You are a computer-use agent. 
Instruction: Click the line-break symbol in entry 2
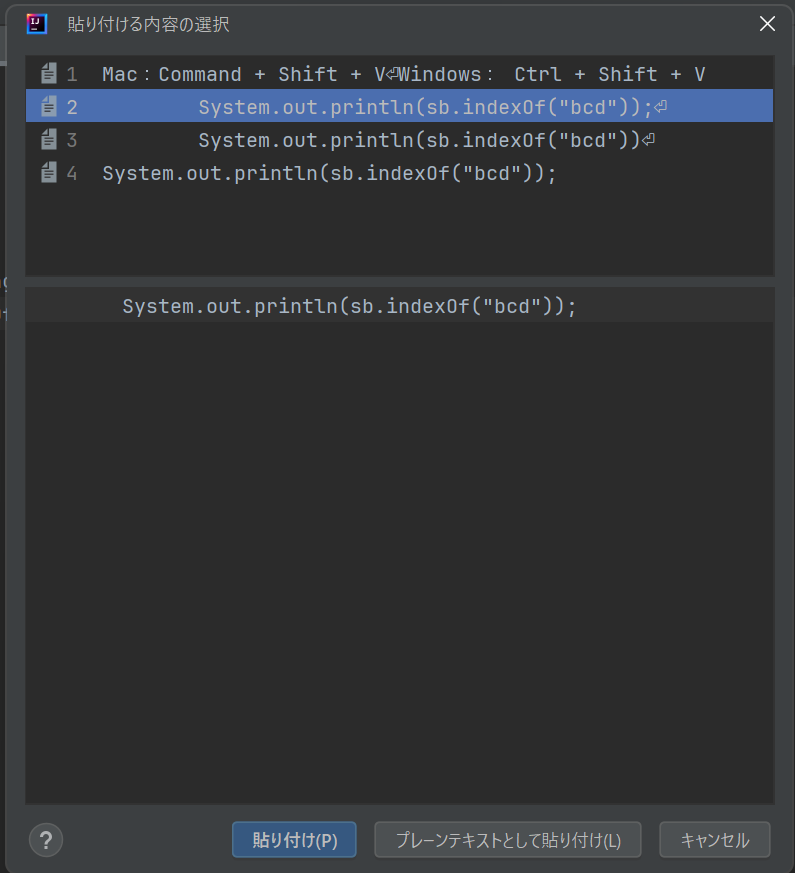(x=661, y=107)
